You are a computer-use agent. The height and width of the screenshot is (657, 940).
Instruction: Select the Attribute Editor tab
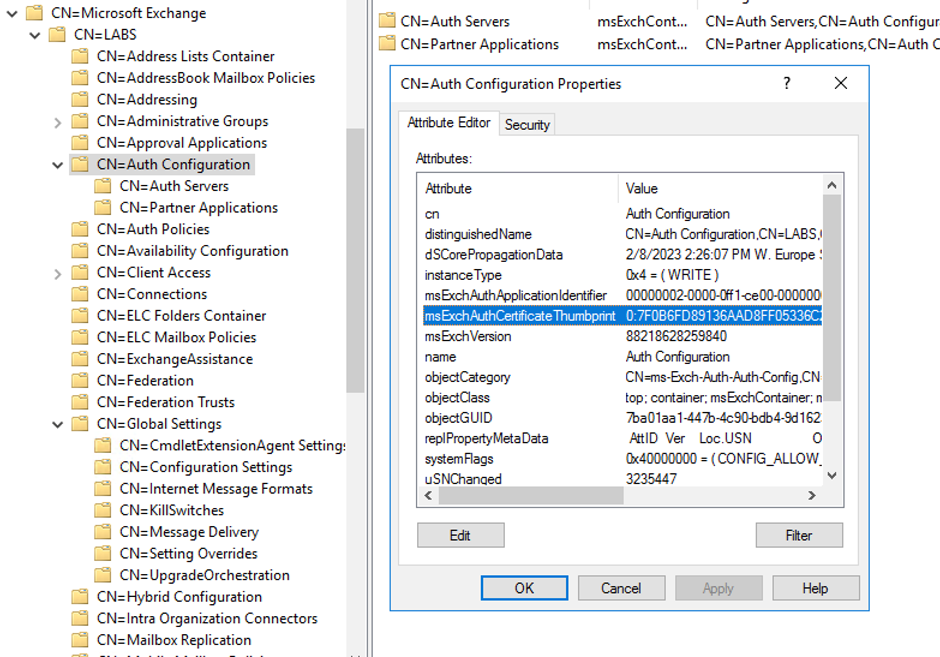pos(448,123)
